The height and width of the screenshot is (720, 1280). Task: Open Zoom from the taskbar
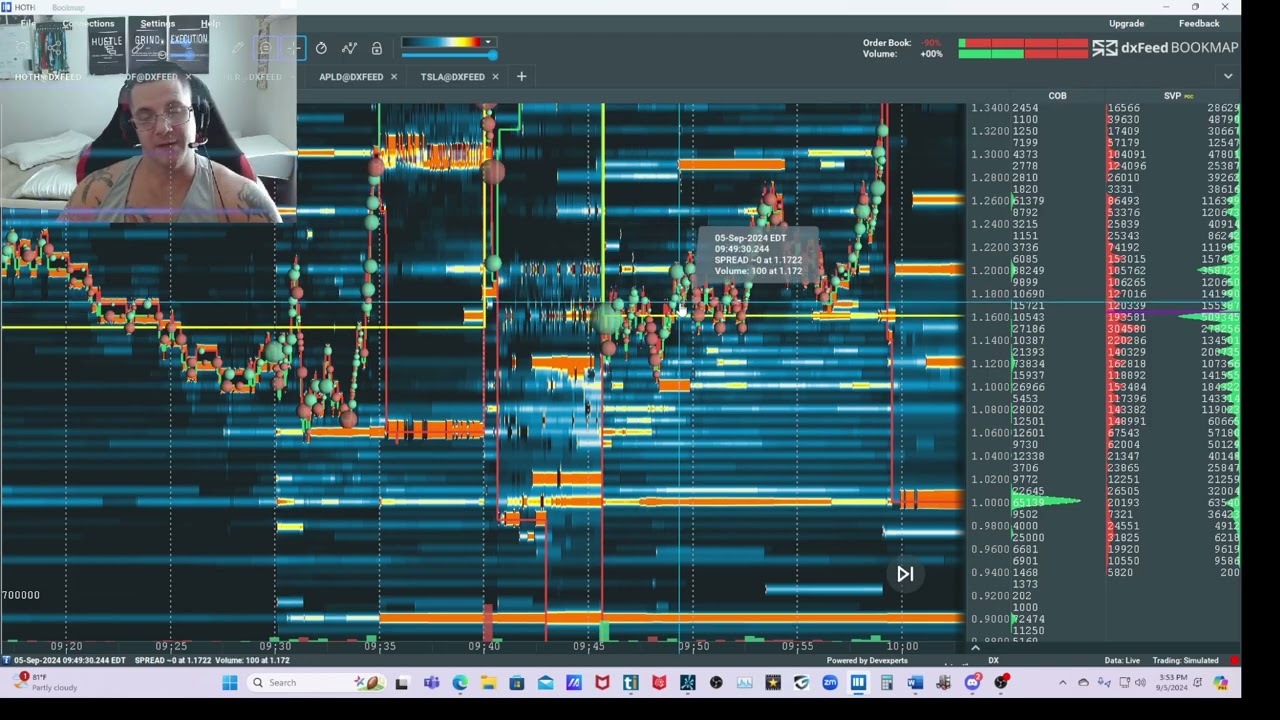coord(830,683)
